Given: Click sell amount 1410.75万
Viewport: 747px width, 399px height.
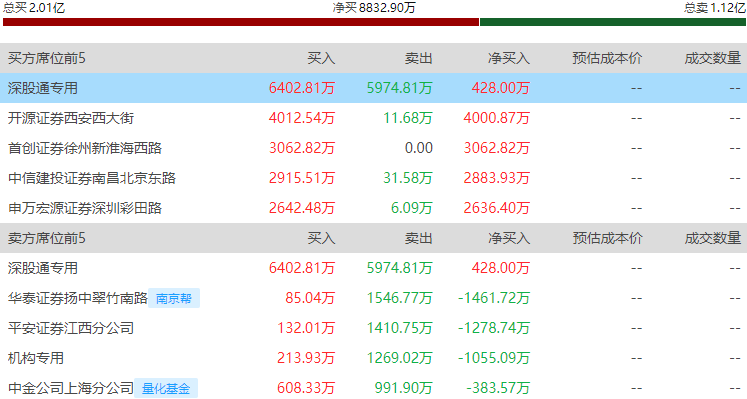Looking at the screenshot, I should [400, 328].
